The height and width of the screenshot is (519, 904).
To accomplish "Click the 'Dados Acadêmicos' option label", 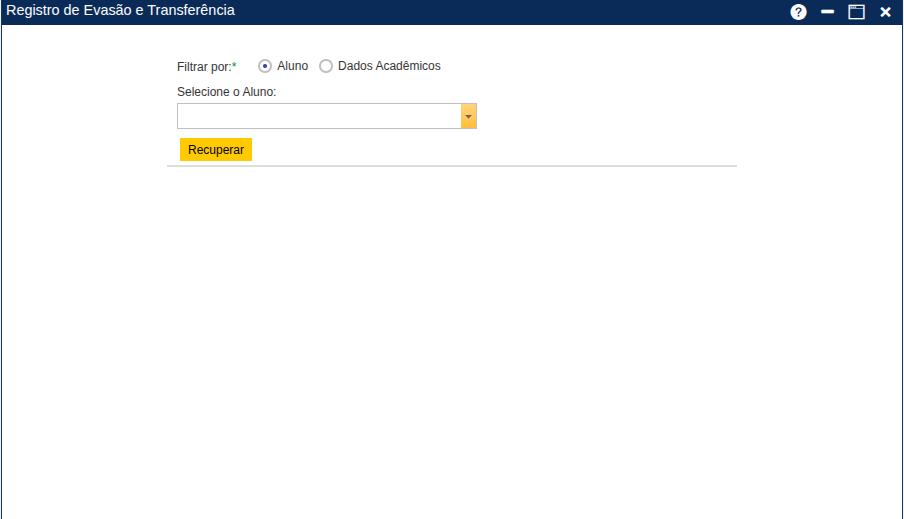I will click(389, 66).
